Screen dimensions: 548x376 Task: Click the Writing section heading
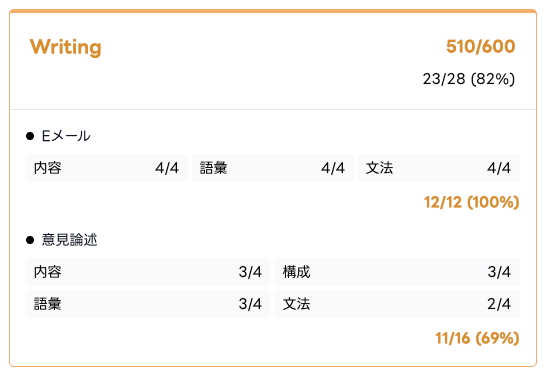(x=66, y=47)
